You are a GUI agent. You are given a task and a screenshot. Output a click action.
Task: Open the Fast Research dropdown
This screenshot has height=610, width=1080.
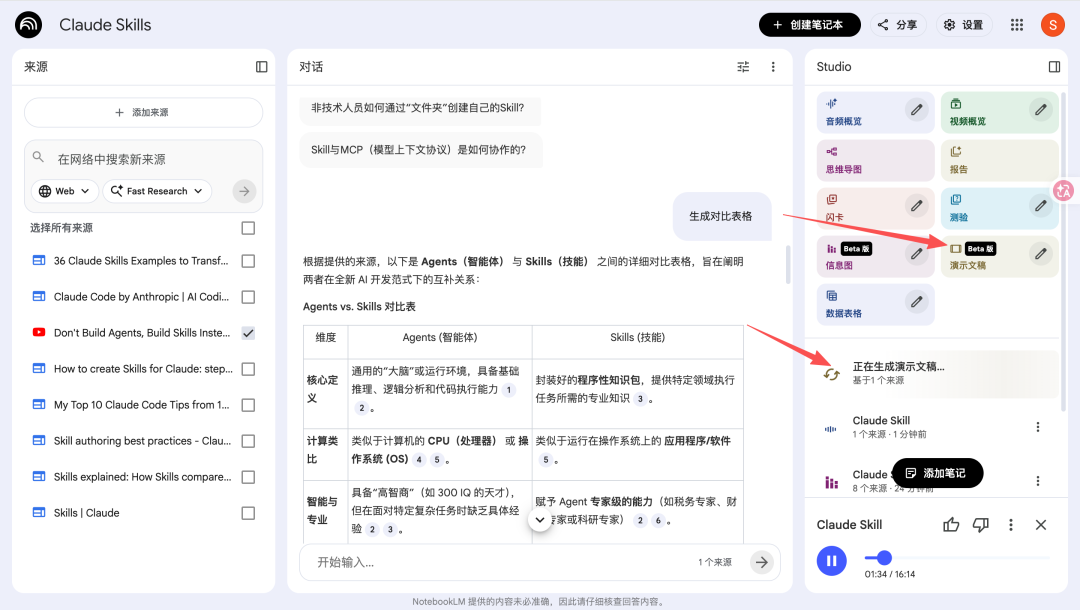[157, 191]
